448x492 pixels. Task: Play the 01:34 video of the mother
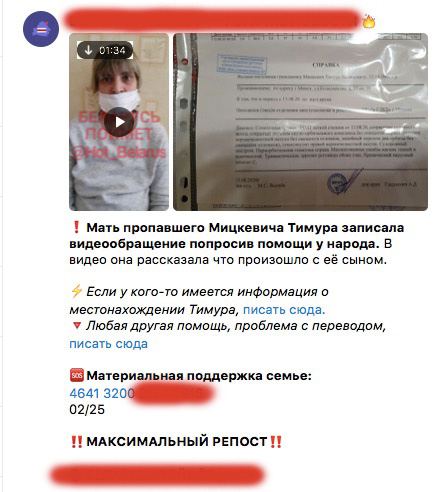119,122
